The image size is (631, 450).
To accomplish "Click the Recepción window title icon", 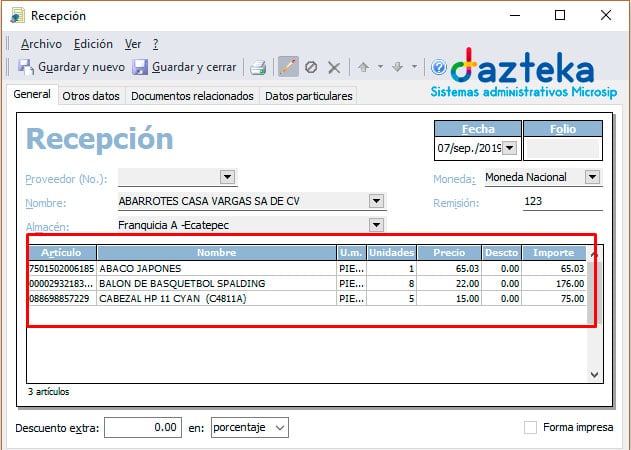I will 18,16.
